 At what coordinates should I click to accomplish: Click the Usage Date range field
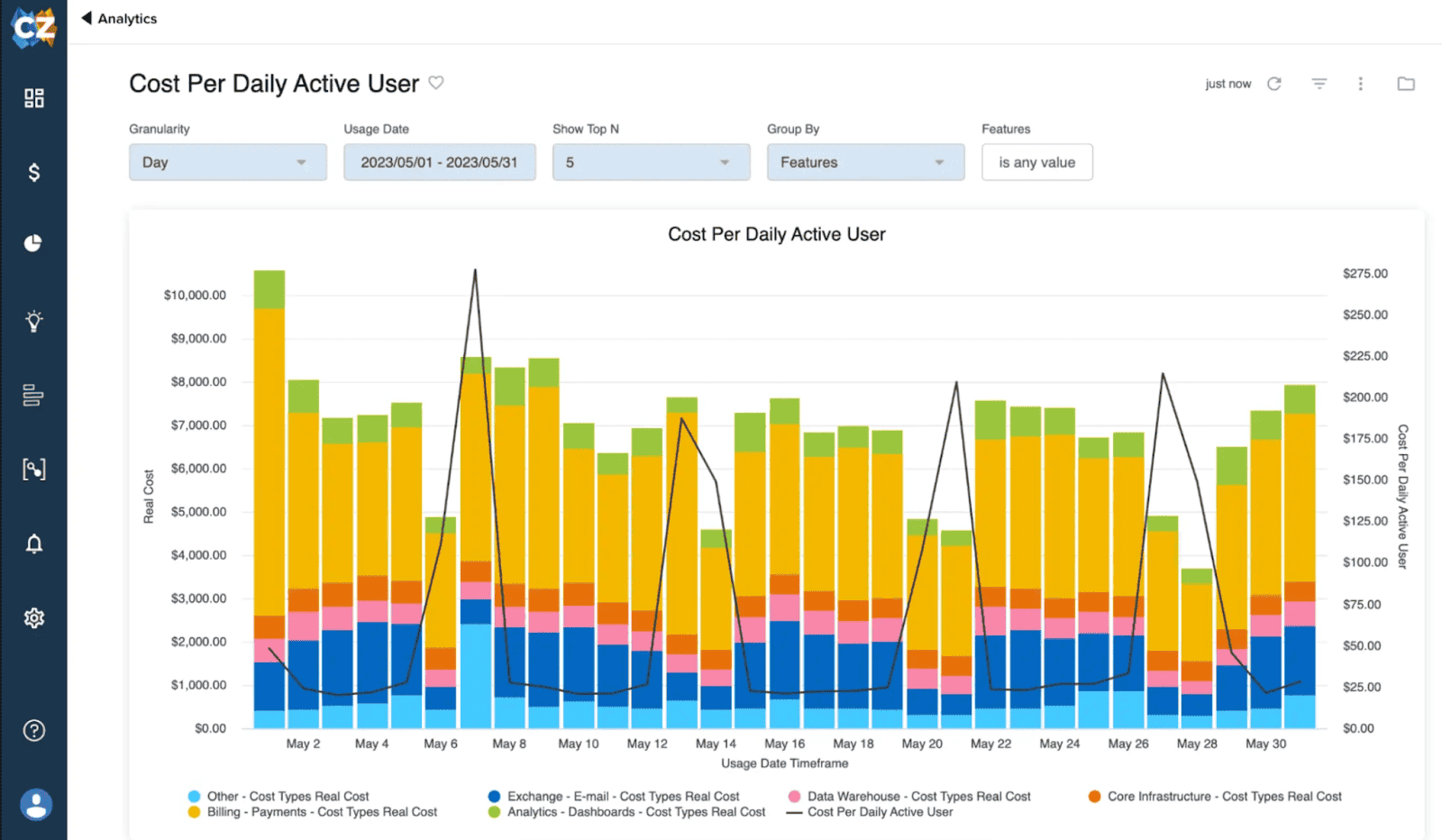tap(439, 162)
